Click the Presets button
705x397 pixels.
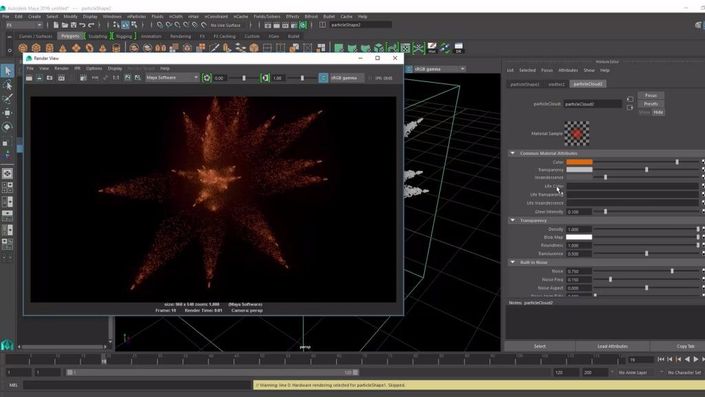coord(651,104)
